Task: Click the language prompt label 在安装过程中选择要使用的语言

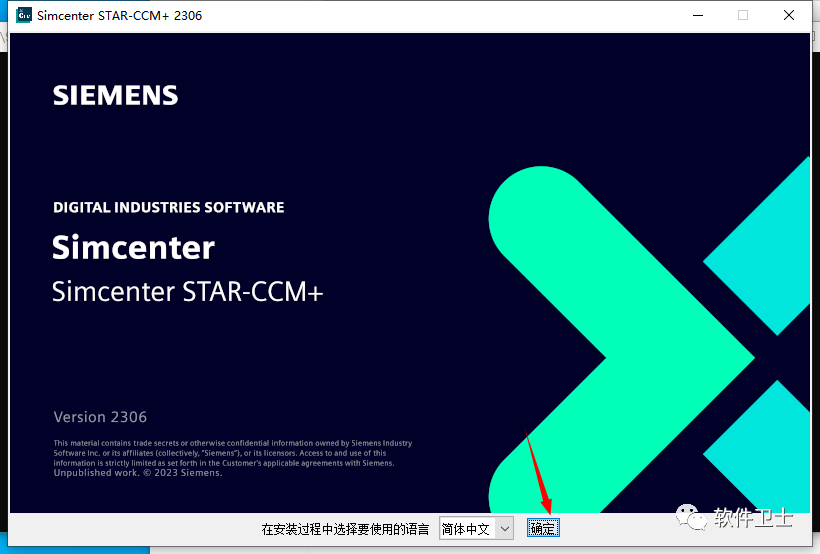Action: point(345,529)
